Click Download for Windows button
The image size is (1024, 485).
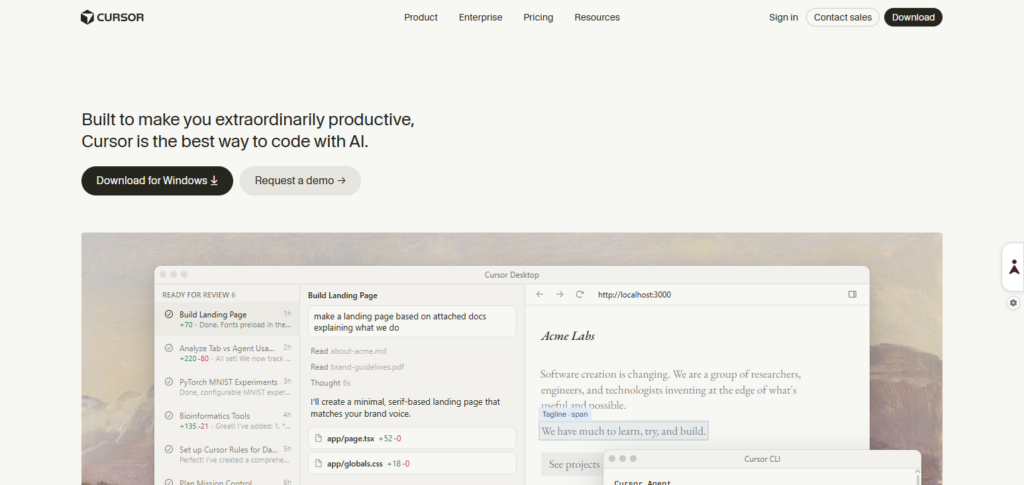pyautogui.click(x=157, y=181)
